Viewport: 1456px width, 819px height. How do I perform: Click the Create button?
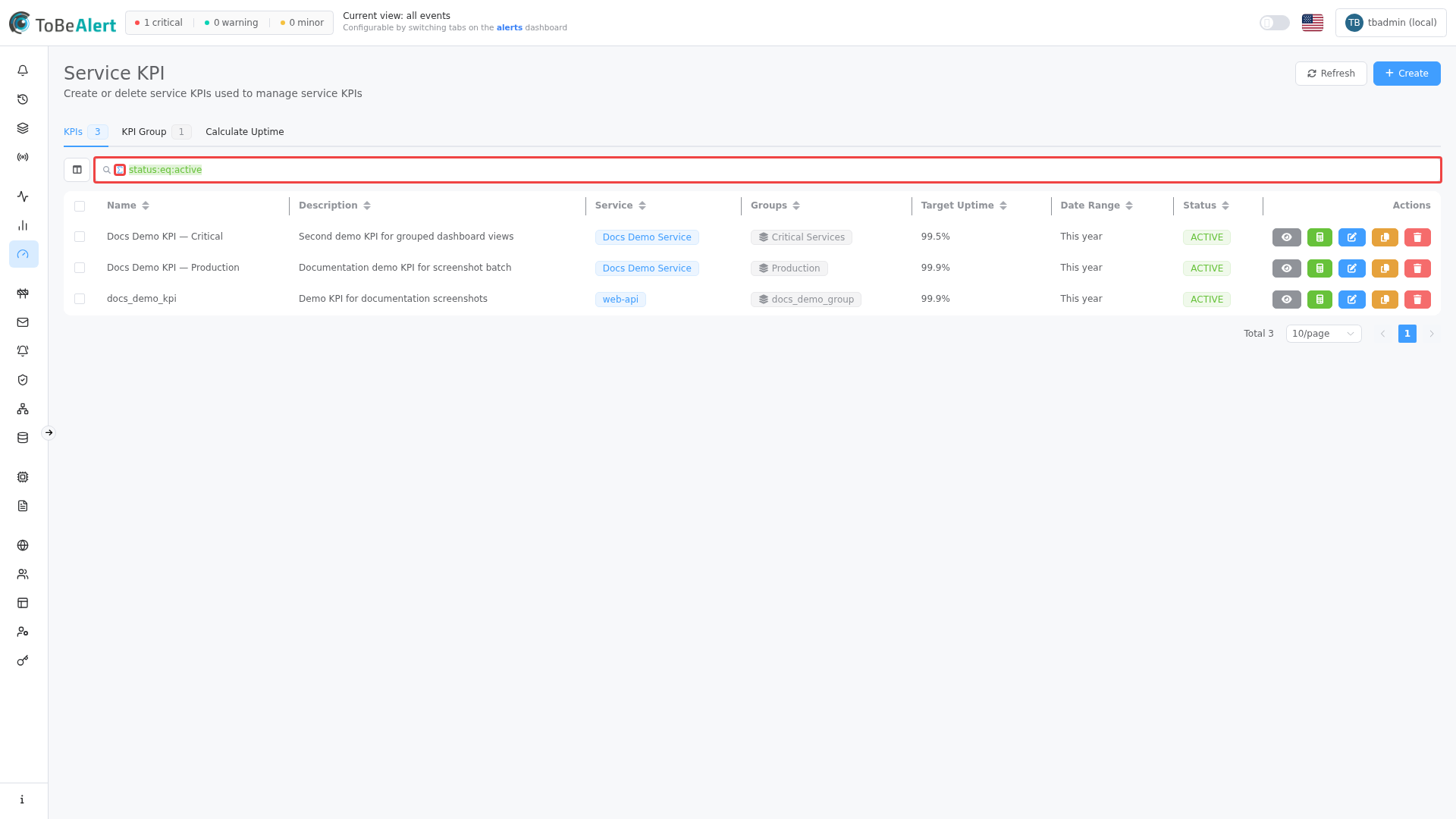click(x=1407, y=74)
